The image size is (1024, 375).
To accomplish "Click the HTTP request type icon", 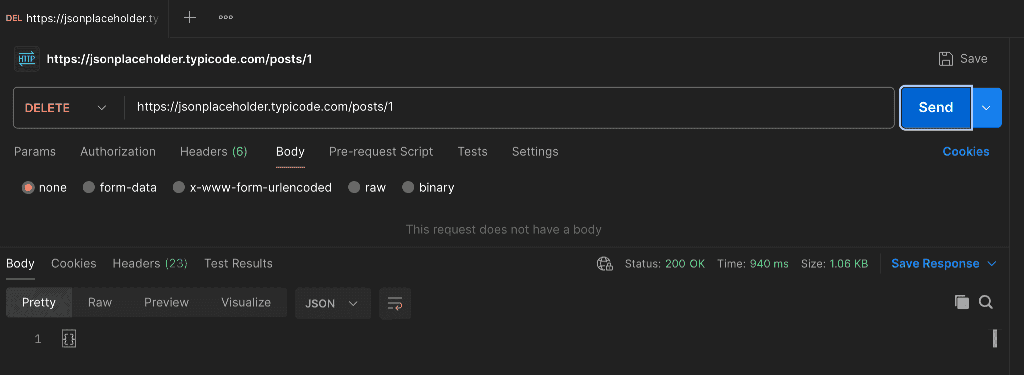I will click(x=27, y=59).
